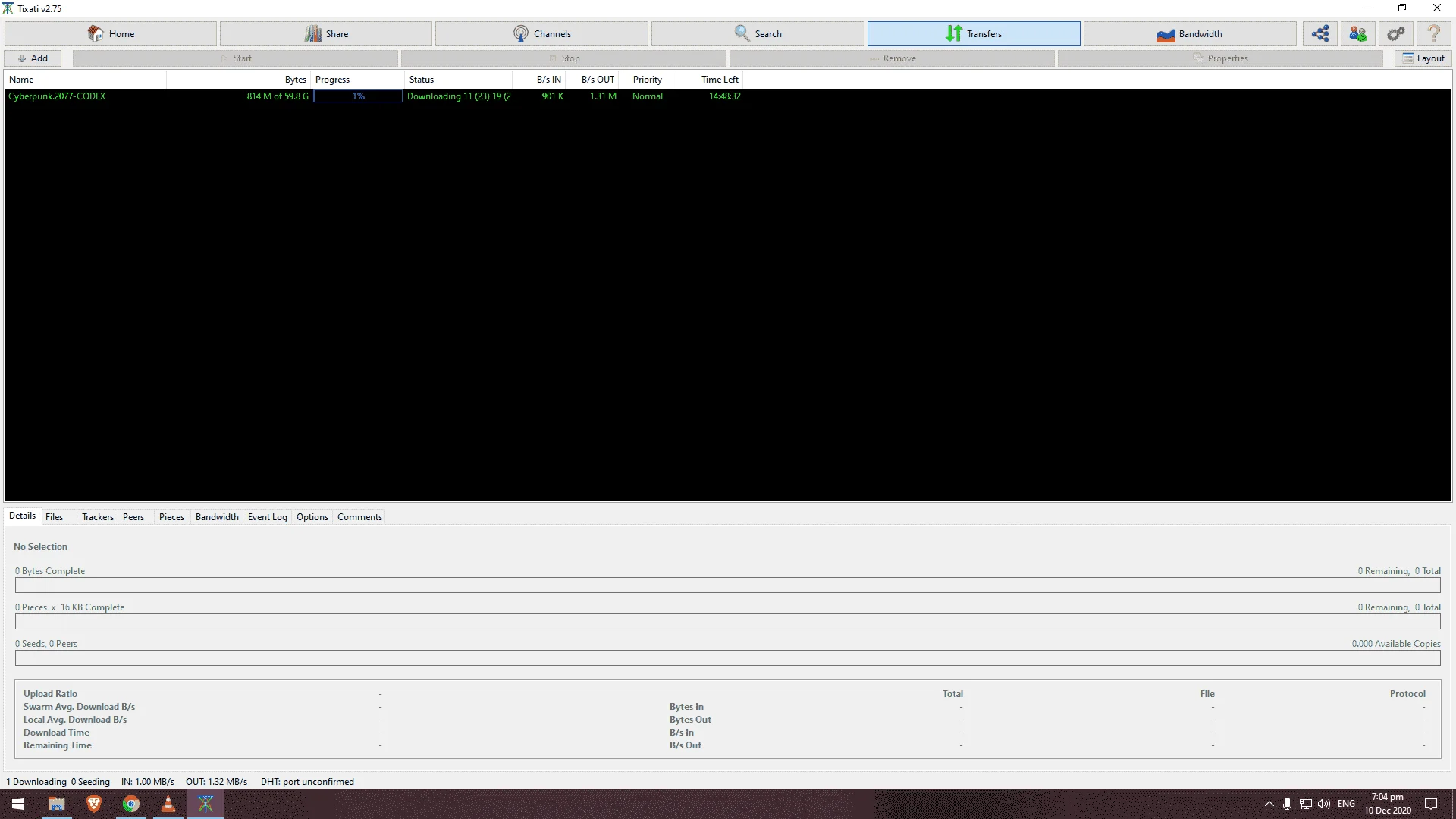Open VLC media player from the taskbar
The height and width of the screenshot is (819, 1456).
point(168,804)
